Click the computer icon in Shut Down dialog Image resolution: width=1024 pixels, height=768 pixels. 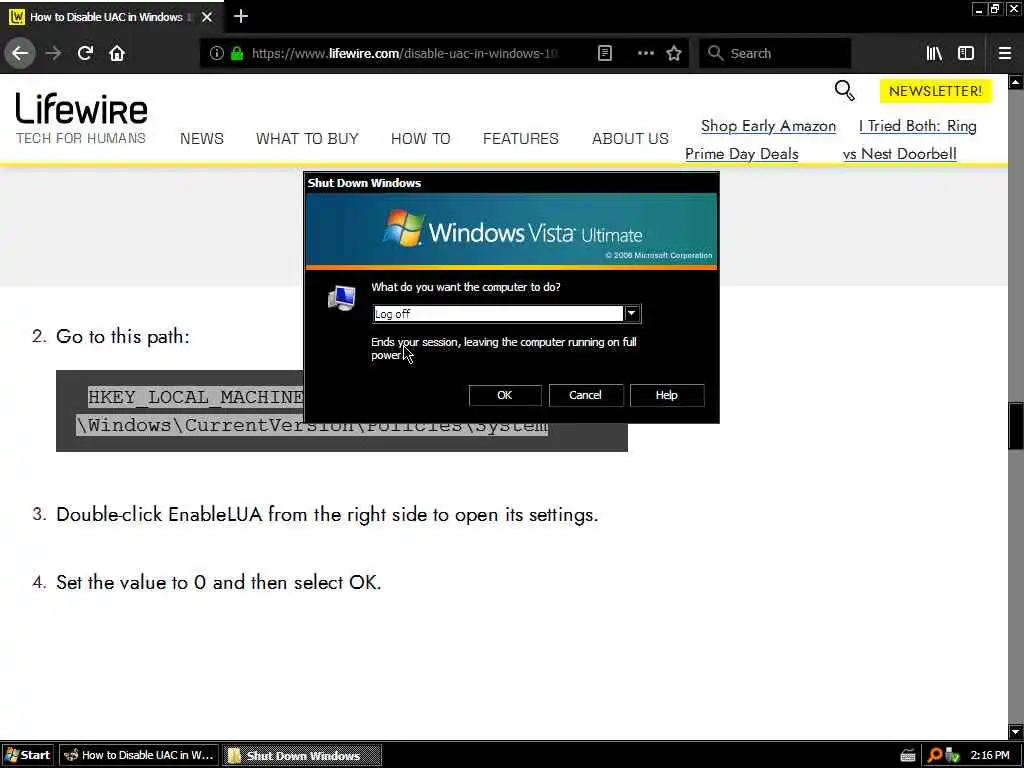342,298
